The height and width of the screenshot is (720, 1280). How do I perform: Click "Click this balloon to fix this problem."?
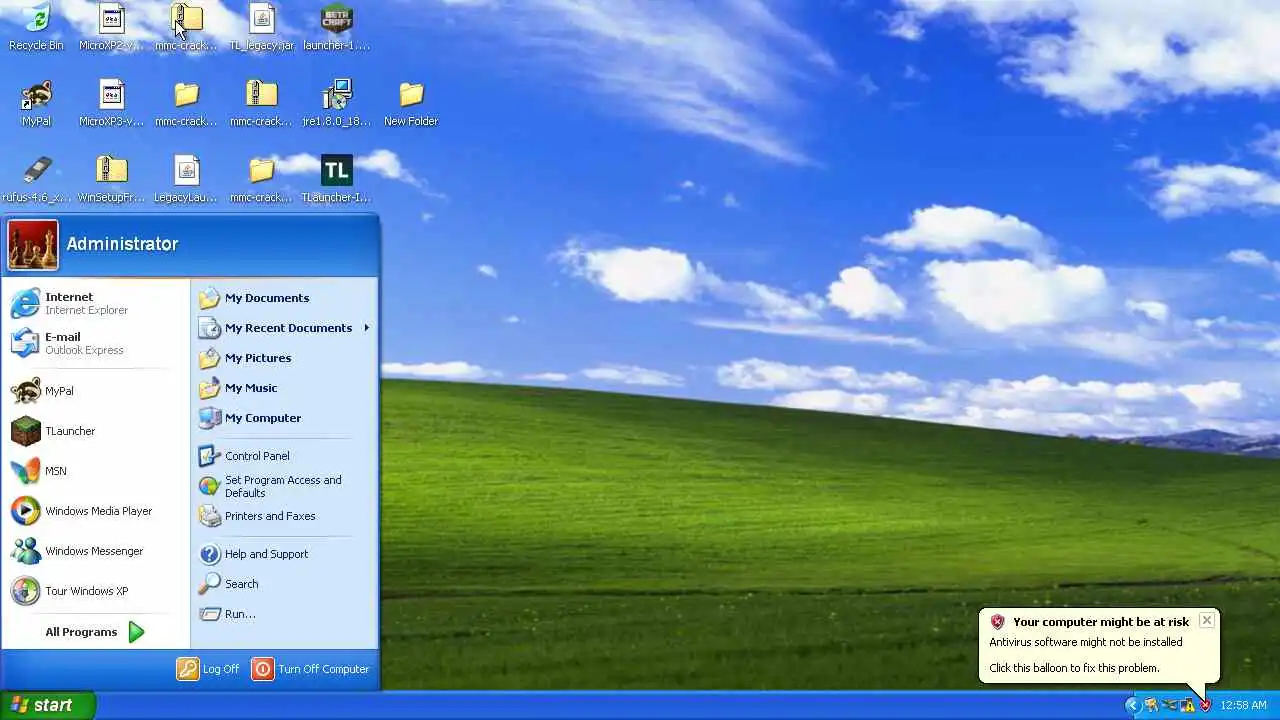pyautogui.click(x=1074, y=668)
